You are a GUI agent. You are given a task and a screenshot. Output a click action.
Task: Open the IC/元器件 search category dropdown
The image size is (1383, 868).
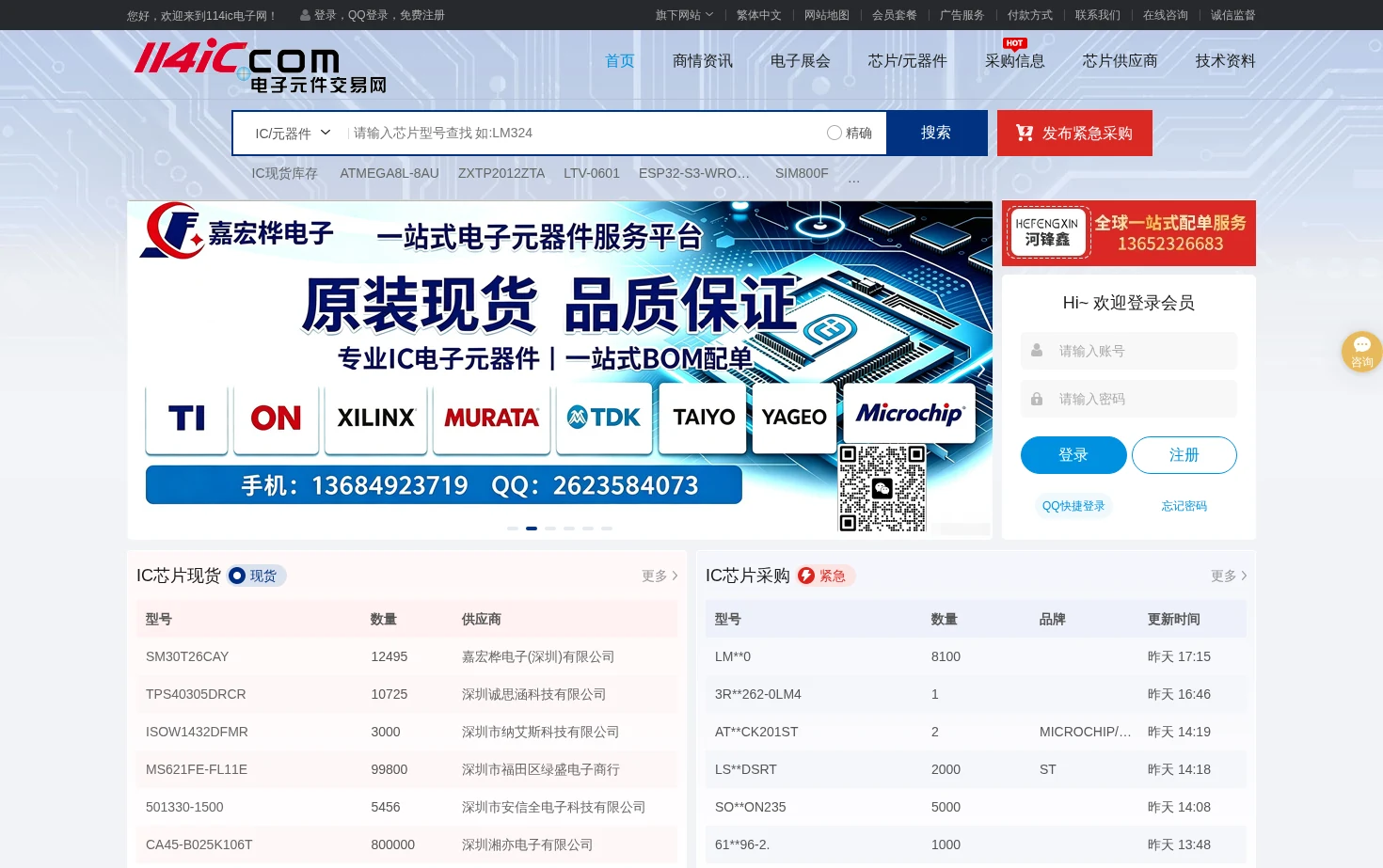(x=293, y=134)
